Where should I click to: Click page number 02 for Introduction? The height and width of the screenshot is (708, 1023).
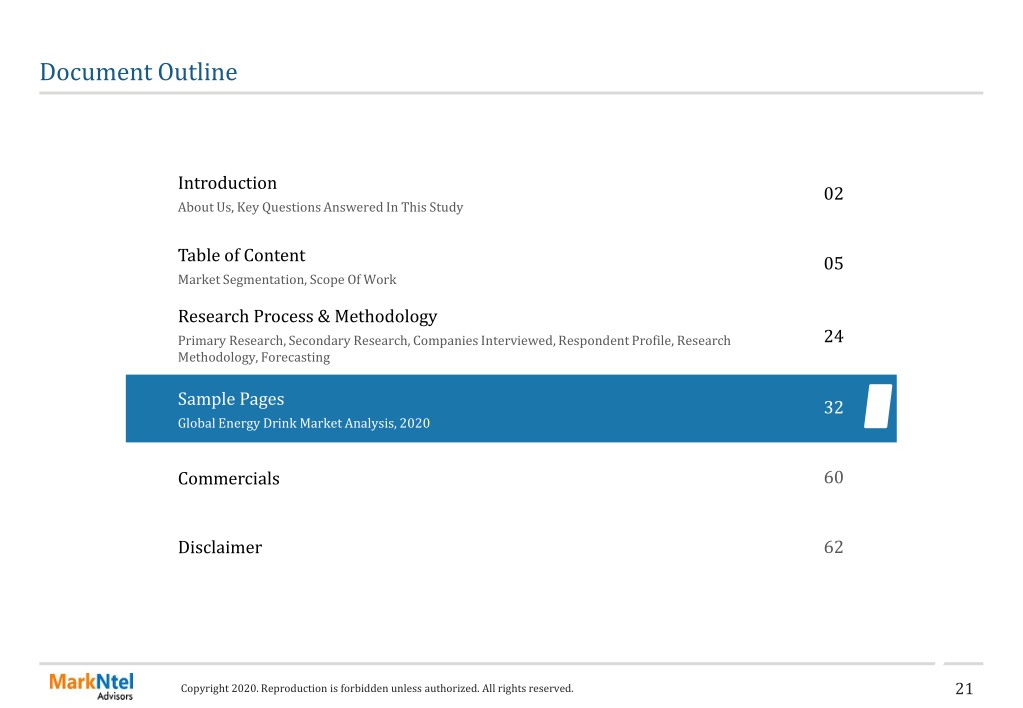(833, 194)
